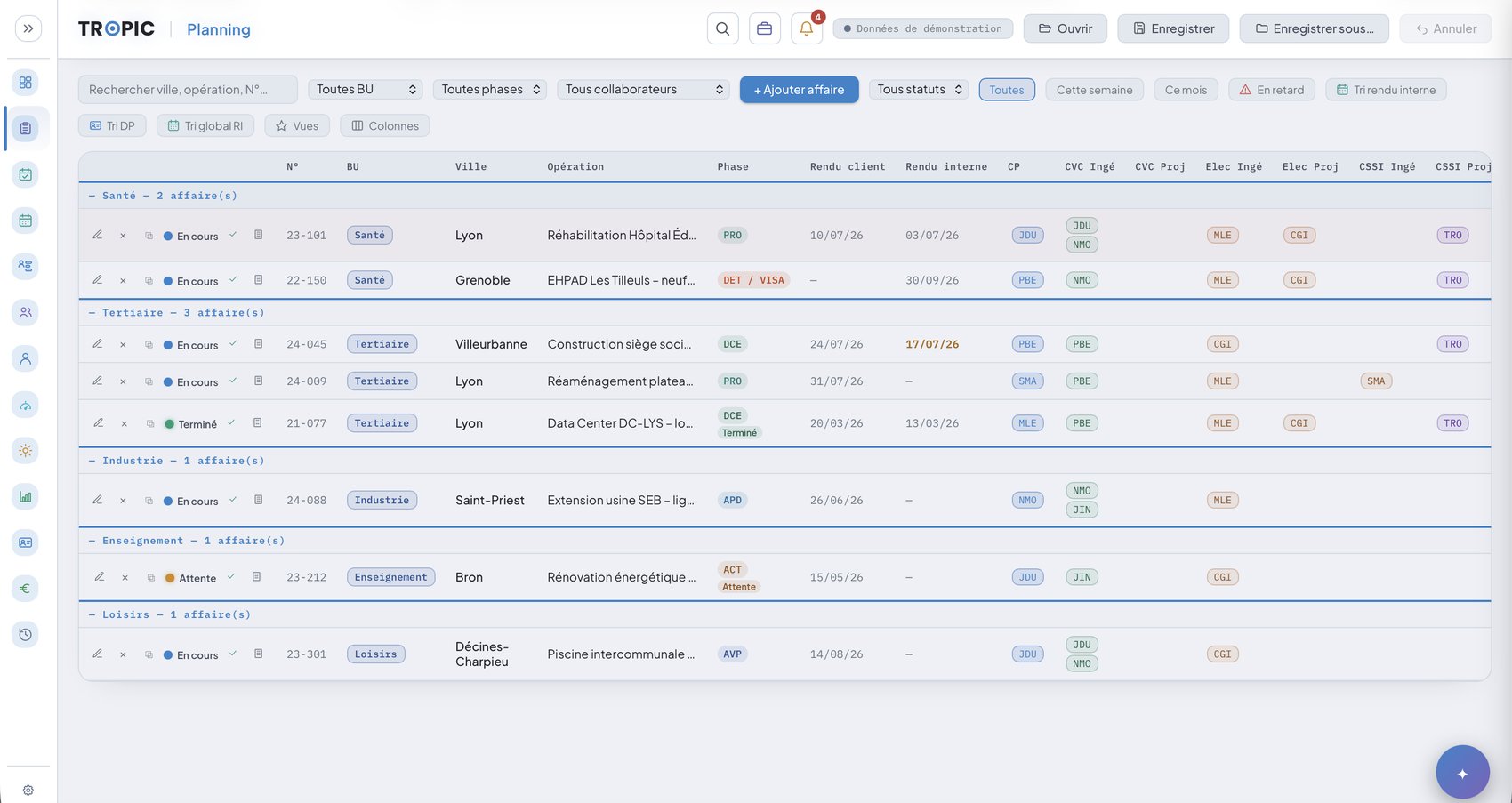Viewport: 1512px width, 803px height.
Task: Click the 'Ouvrir' button
Action: pos(1066,28)
